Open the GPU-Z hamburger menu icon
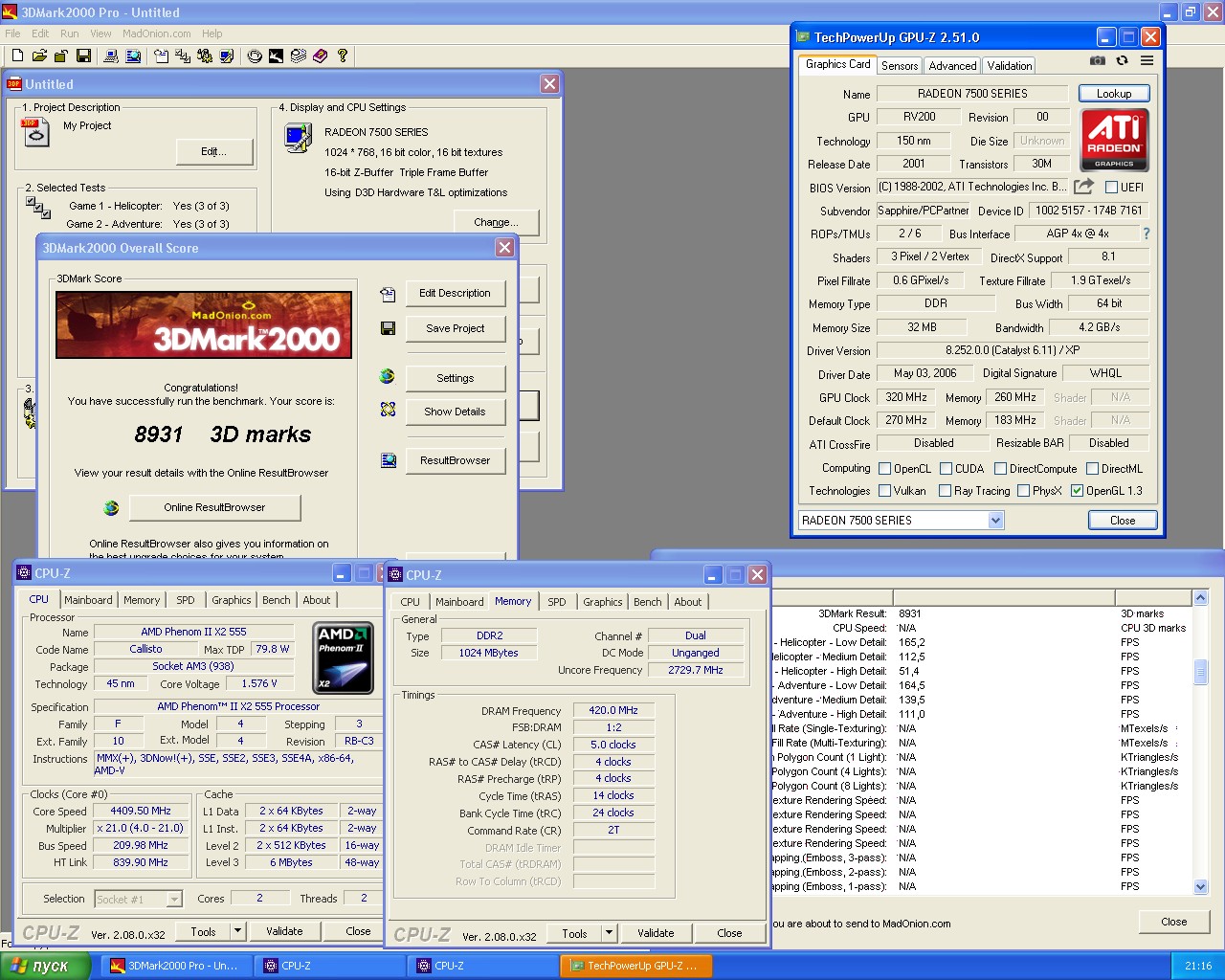Image resolution: width=1225 pixels, height=980 pixels. pos(1147,60)
